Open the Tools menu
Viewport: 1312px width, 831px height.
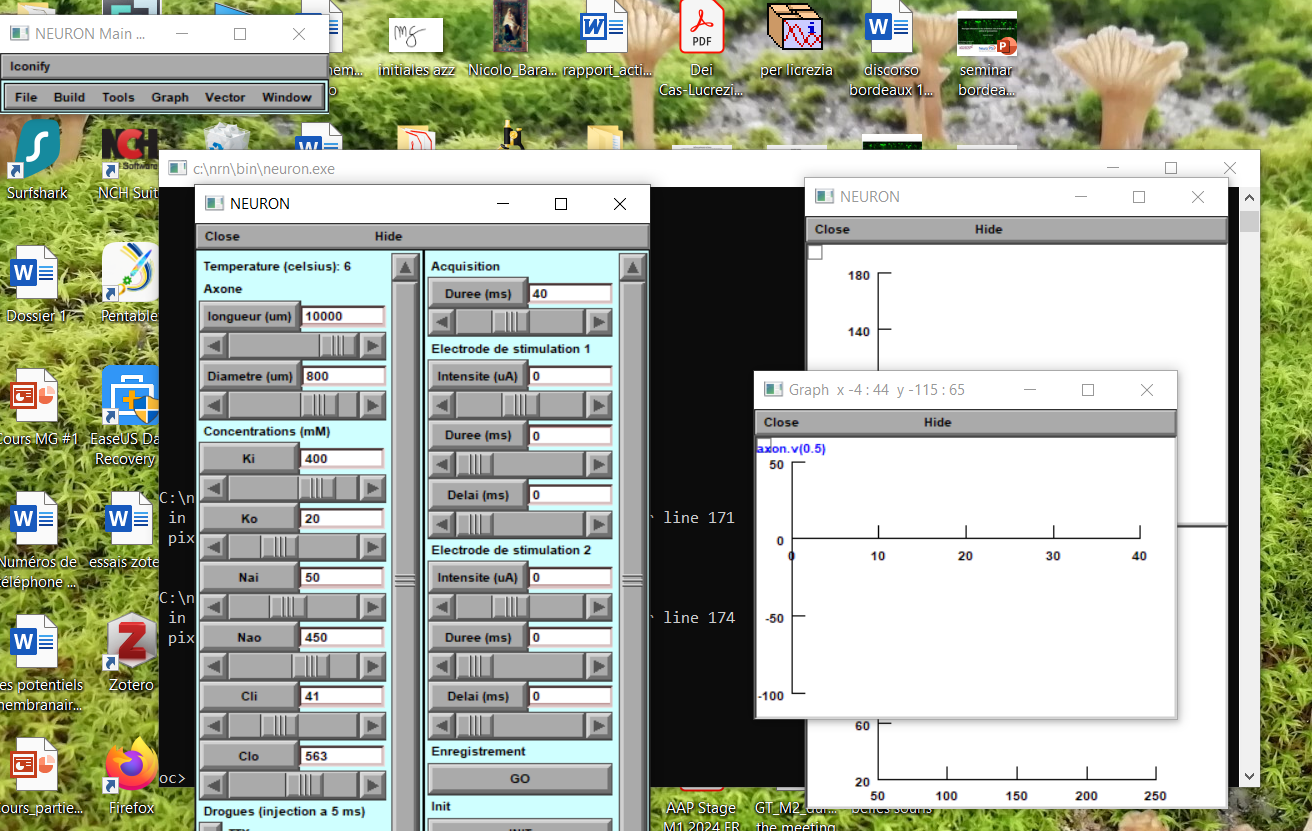tap(118, 97)
